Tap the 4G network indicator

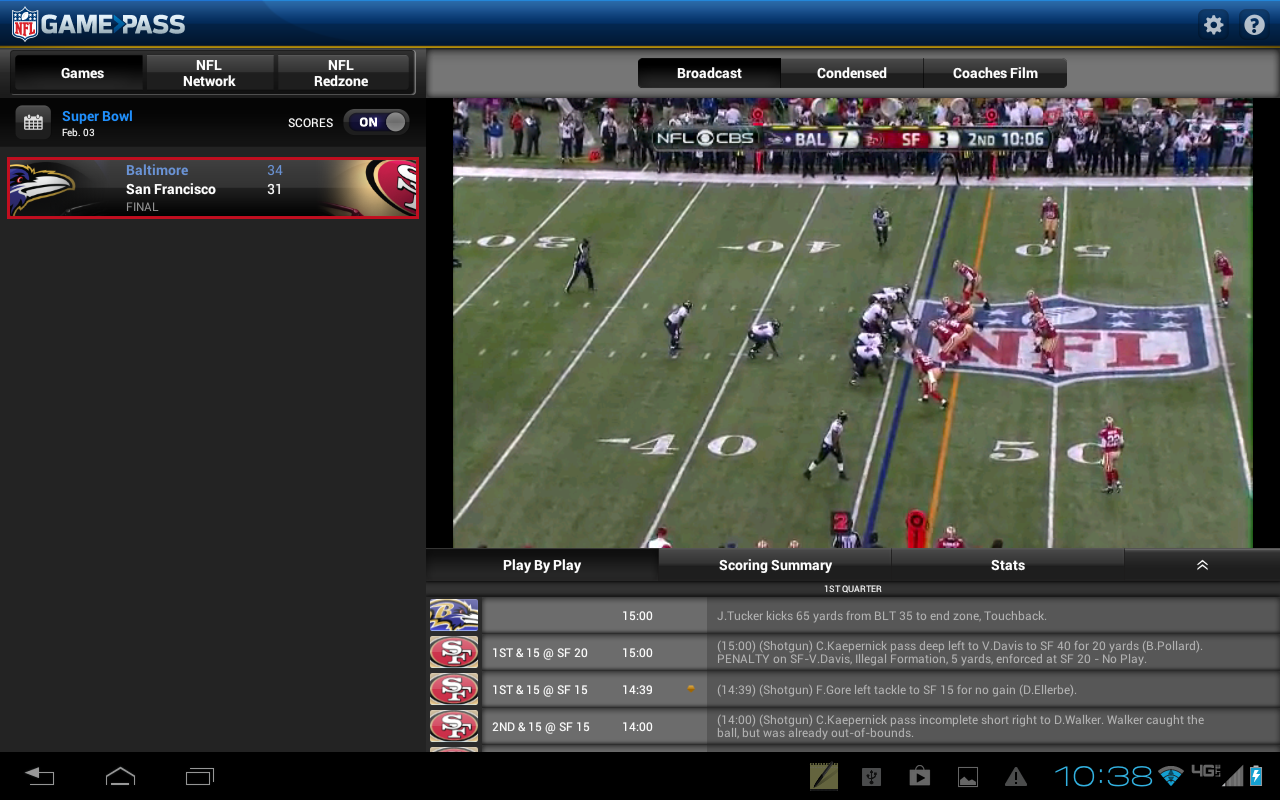(x=1205, y=771)
